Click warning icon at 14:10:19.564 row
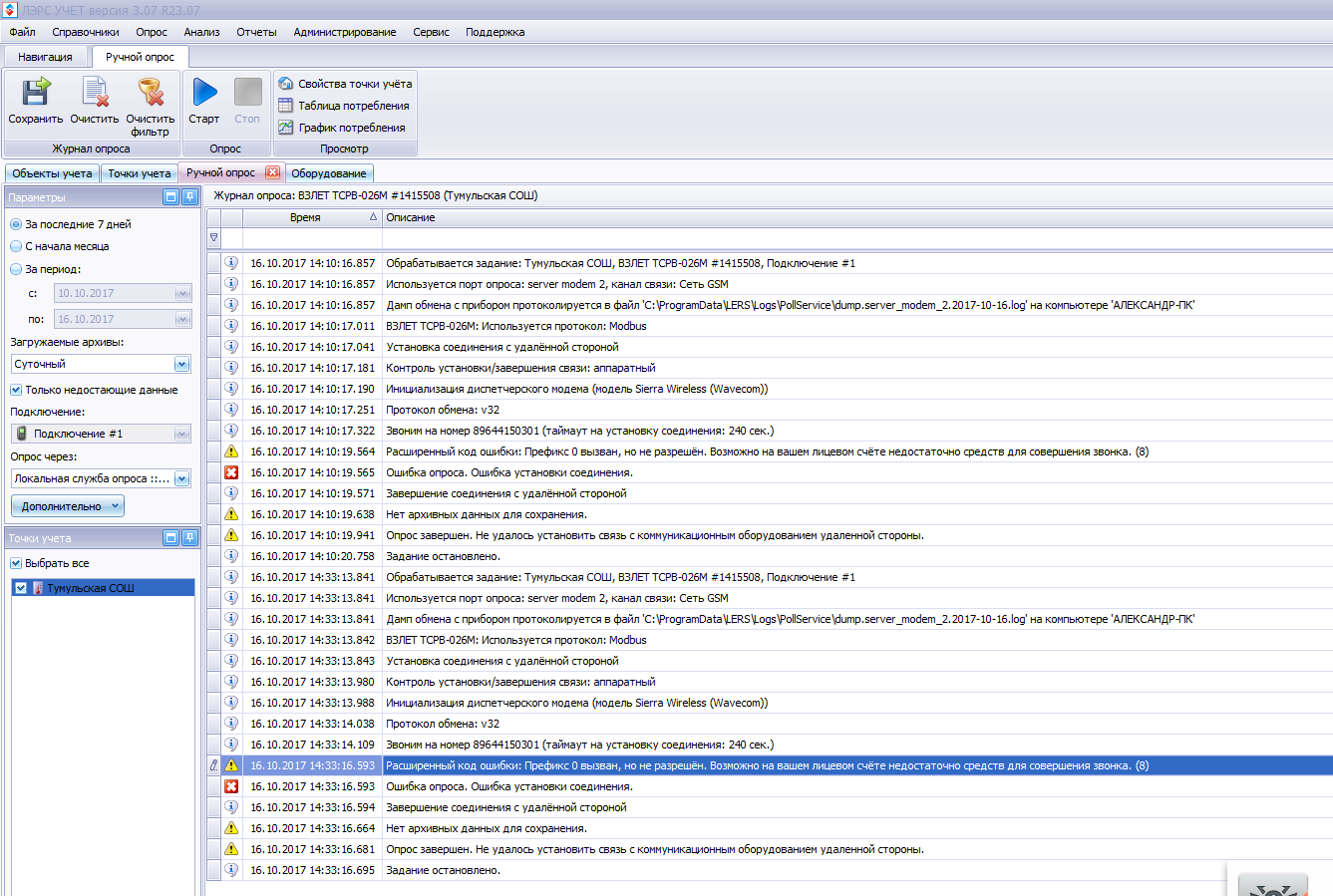1333x896 pixels. coord(231,451)
